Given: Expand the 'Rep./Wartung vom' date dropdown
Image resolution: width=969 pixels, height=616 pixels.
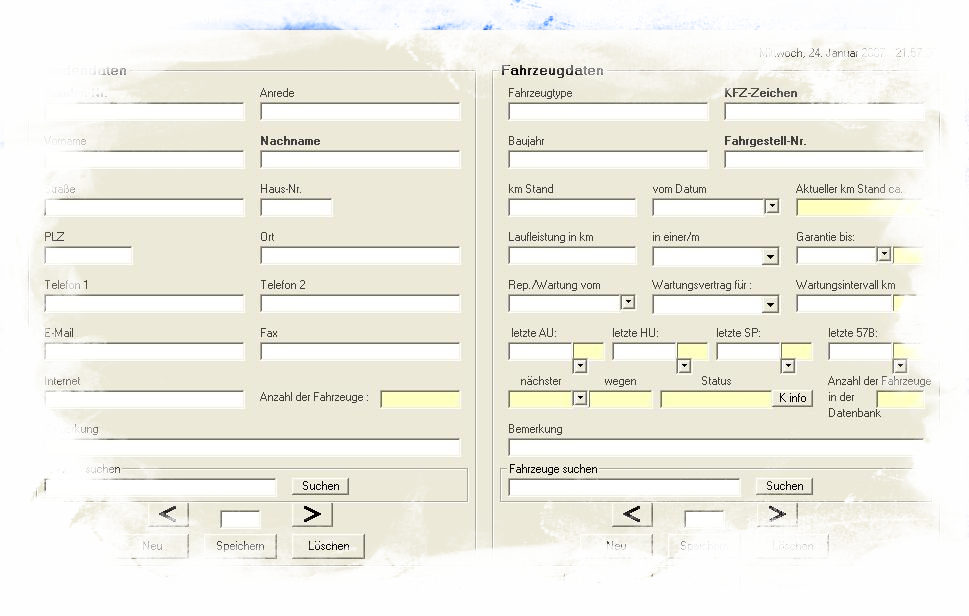Looking at the screenshot, I should pyautogui.click(x=627, y=302).
